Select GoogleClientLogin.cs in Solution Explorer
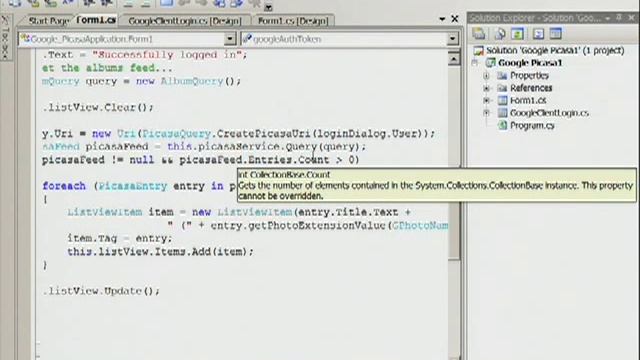The height and width of the screenshot is (360, 640). tap(549, 113)
